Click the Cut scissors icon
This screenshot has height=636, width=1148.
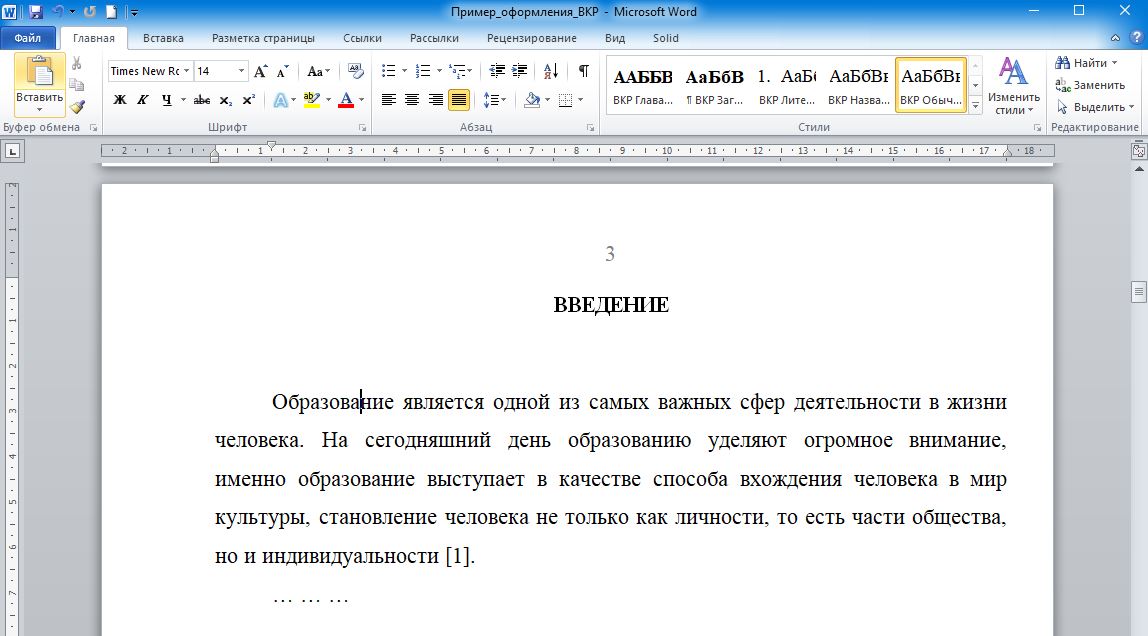click(x=76, y=64)
